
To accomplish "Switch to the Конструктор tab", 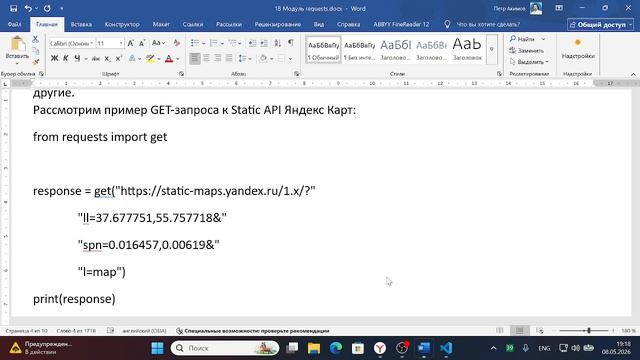I will click(x=122, y=24).
